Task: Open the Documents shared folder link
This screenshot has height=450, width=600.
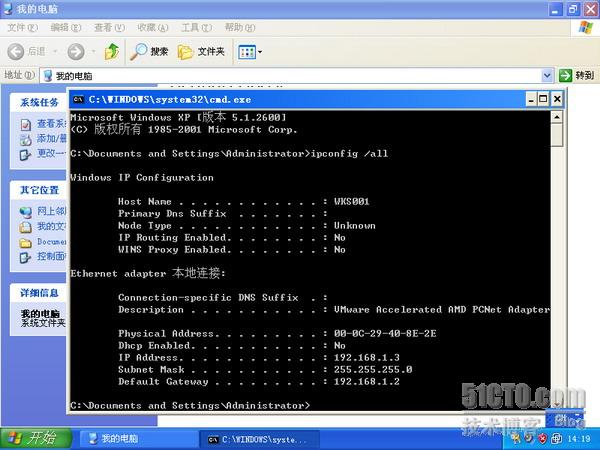Action: 52,241
